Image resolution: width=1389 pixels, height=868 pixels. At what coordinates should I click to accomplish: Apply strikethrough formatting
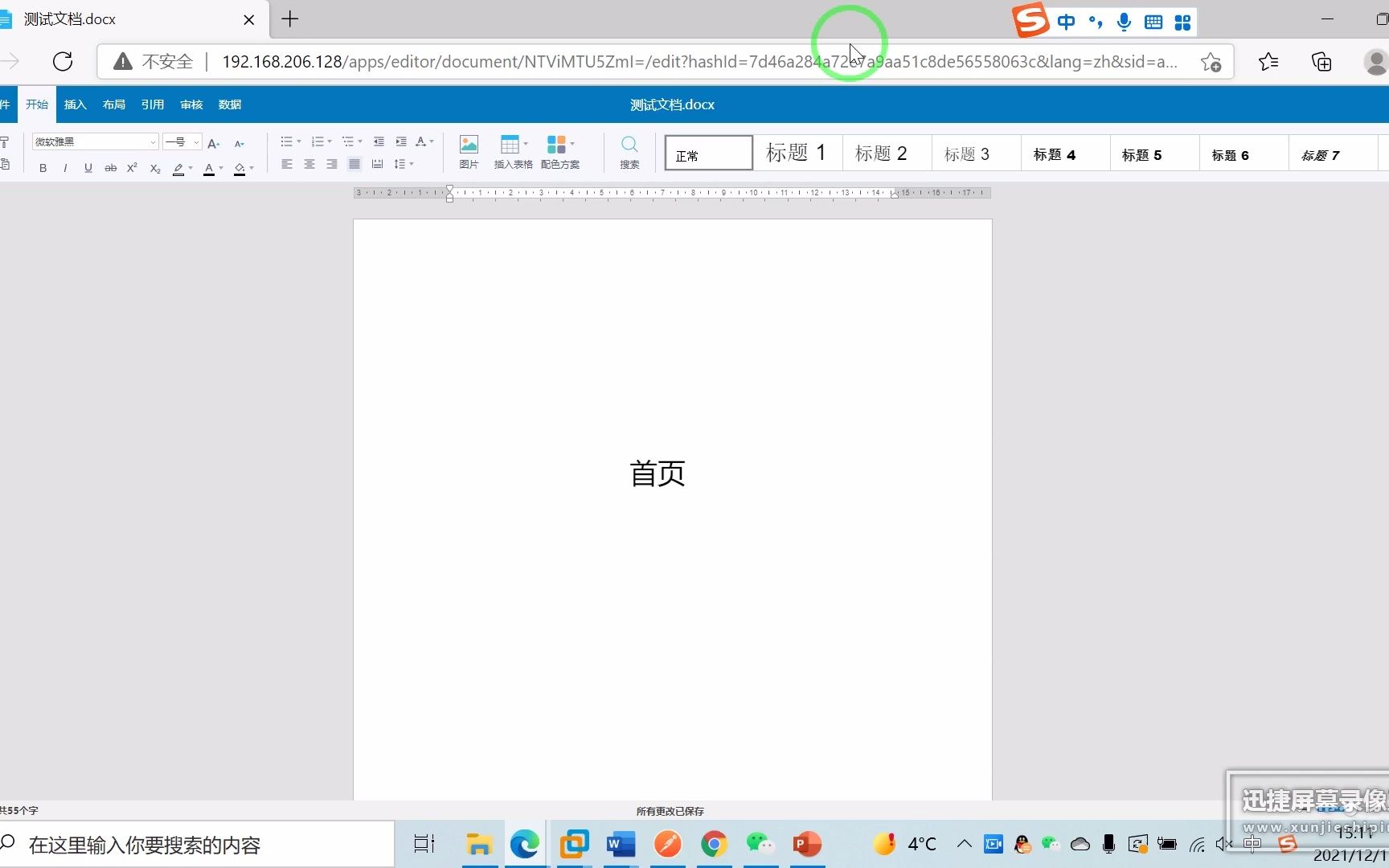(110, 168)
